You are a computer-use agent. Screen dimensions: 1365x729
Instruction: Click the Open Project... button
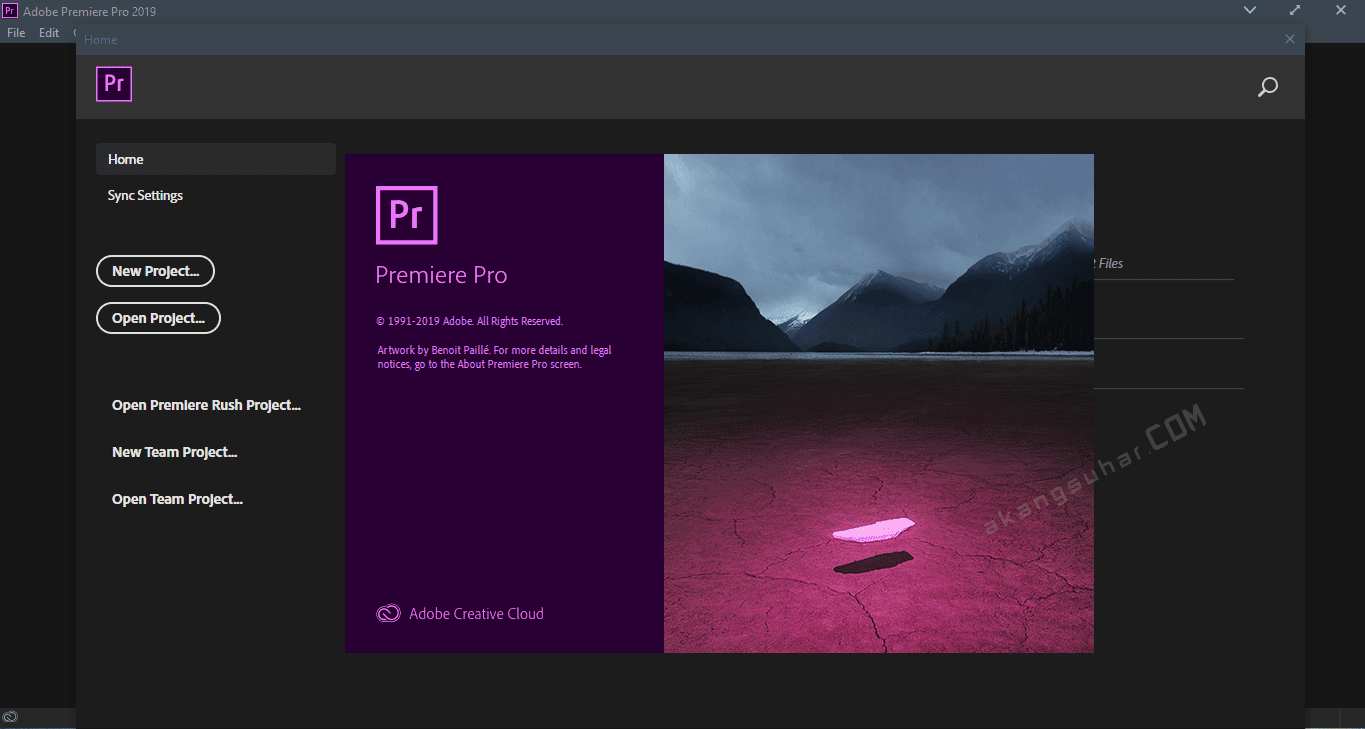point(158,318)
